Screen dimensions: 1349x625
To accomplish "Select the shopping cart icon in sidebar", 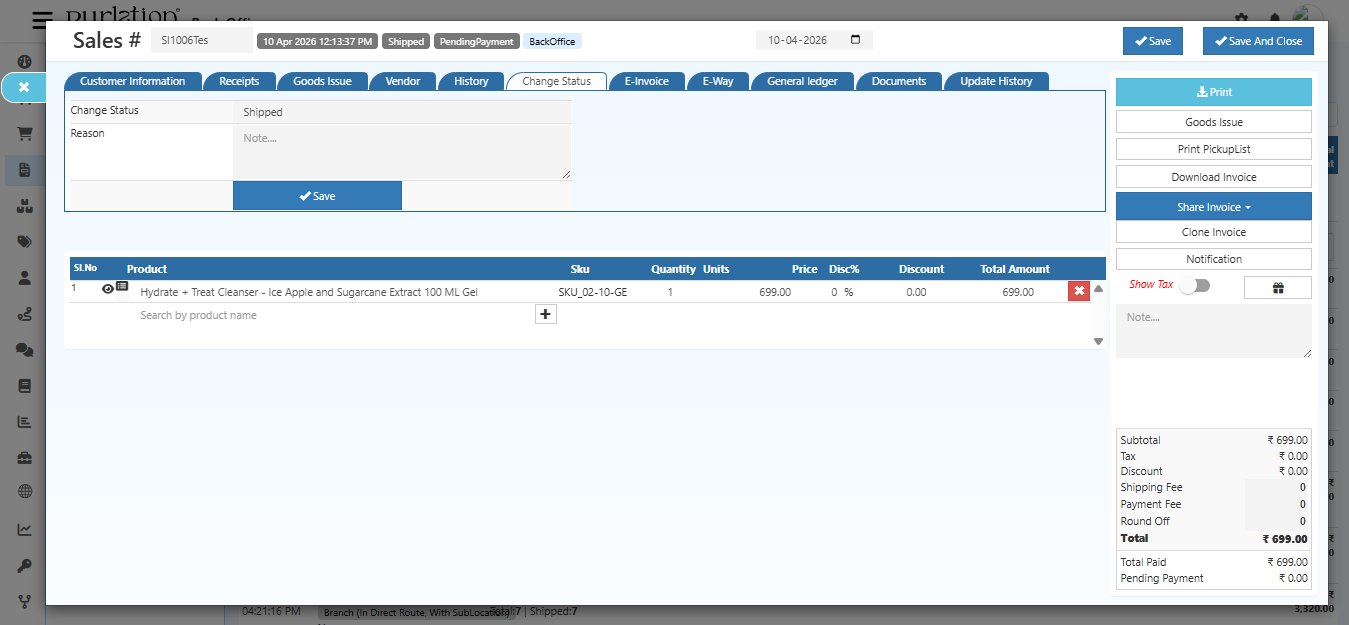I will pos(23,133).
